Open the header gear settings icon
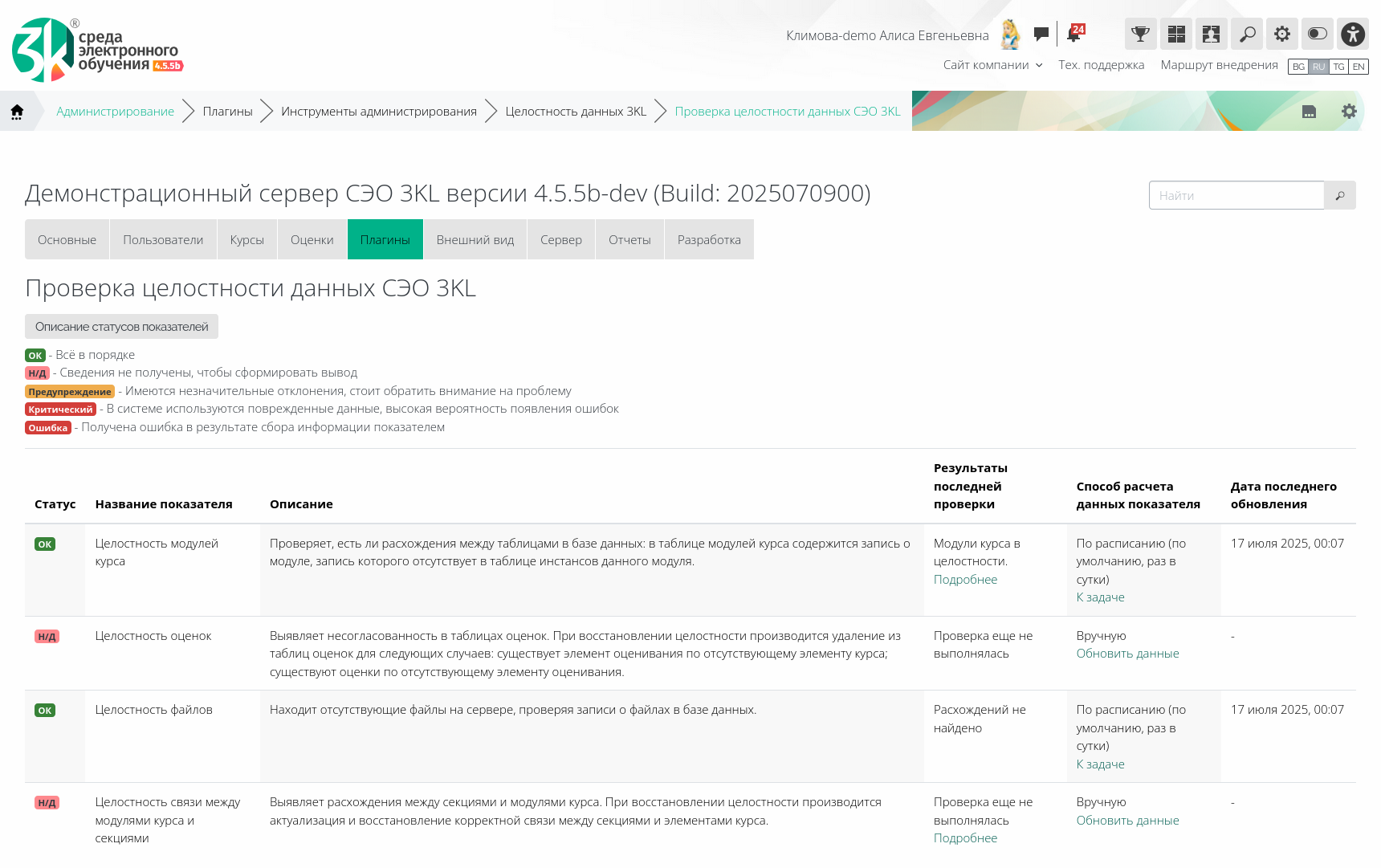 tap(1282, 34)
